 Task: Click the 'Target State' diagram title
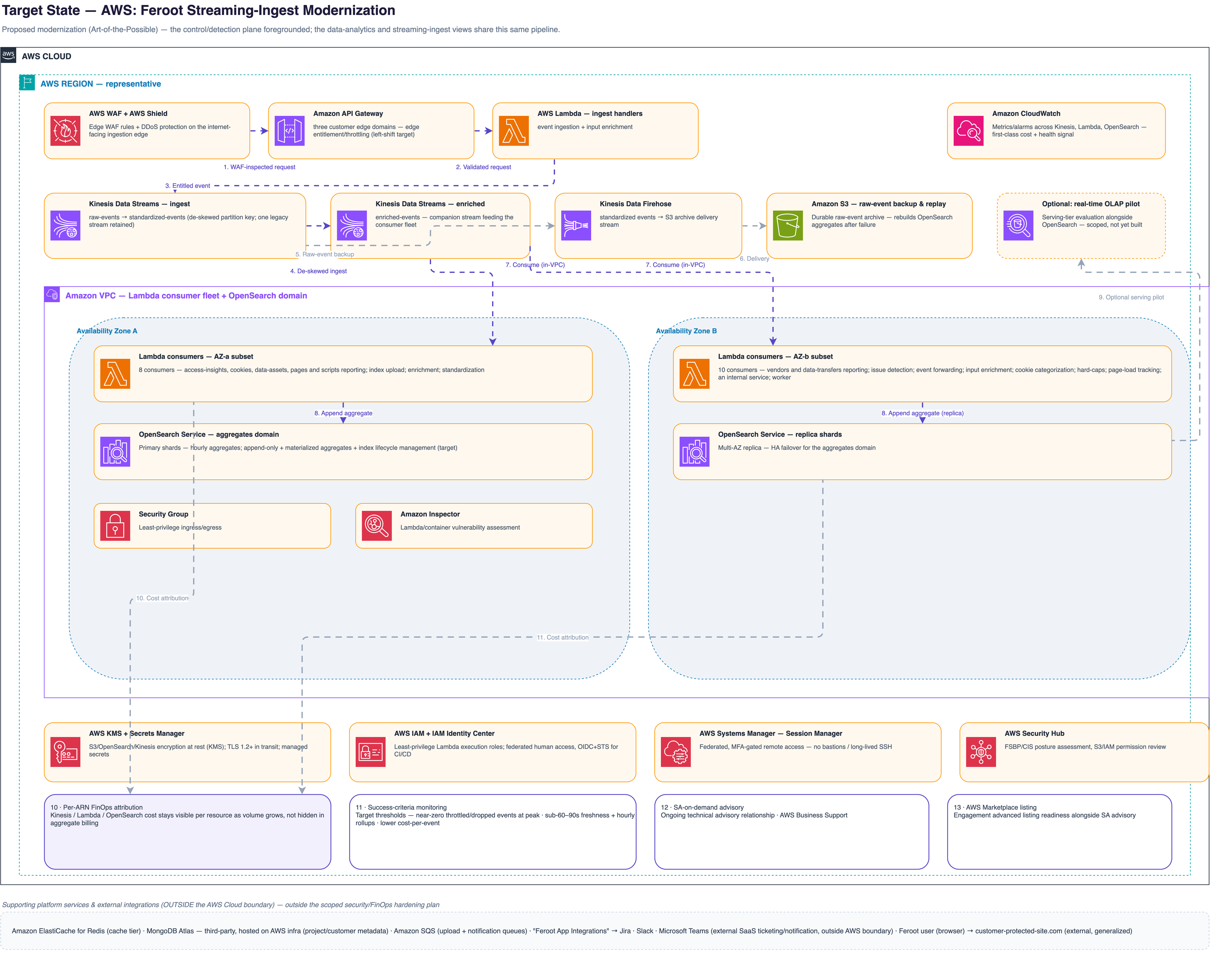(199, 10)
